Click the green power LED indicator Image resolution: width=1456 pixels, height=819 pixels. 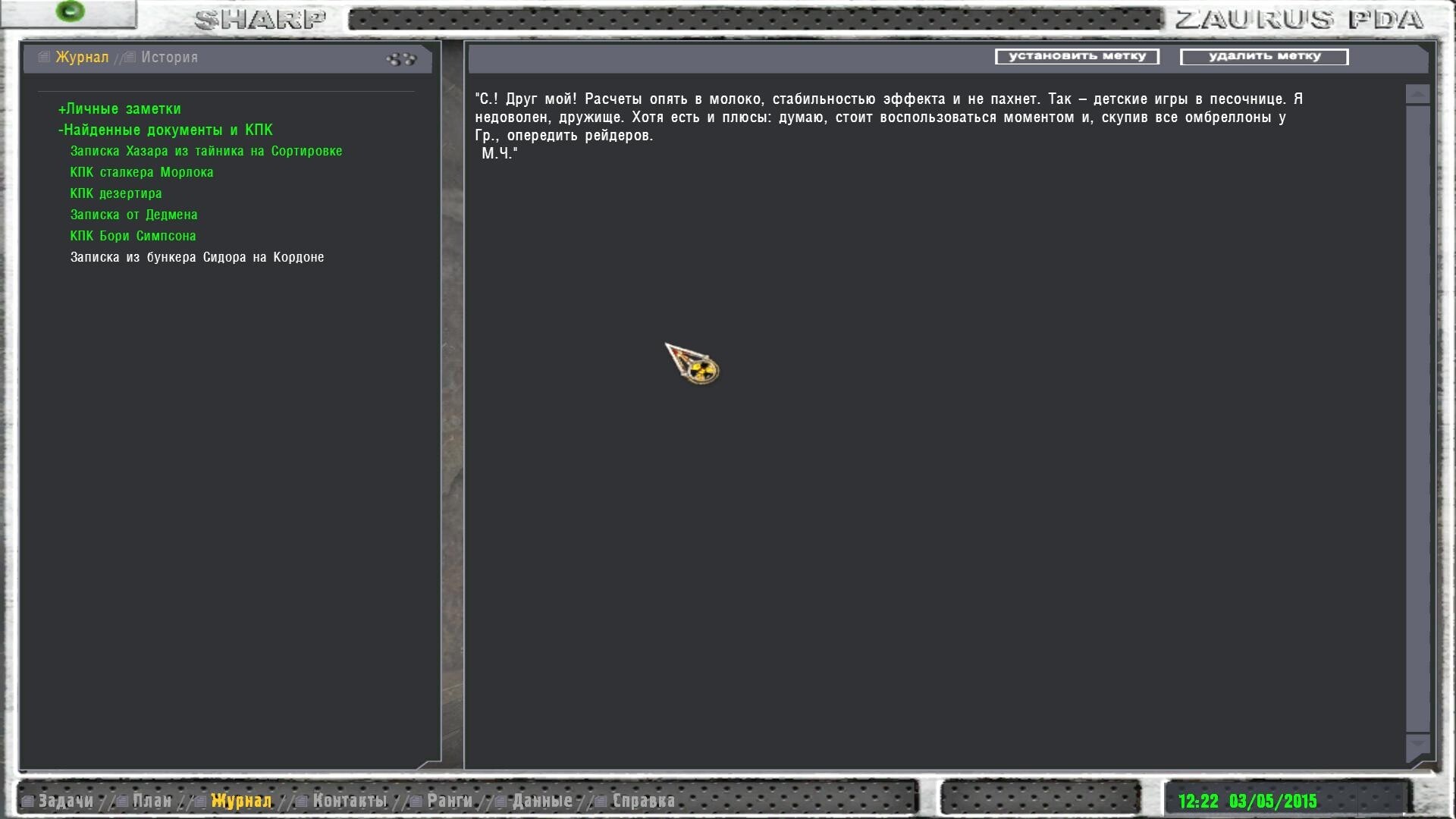coord(71,11)
